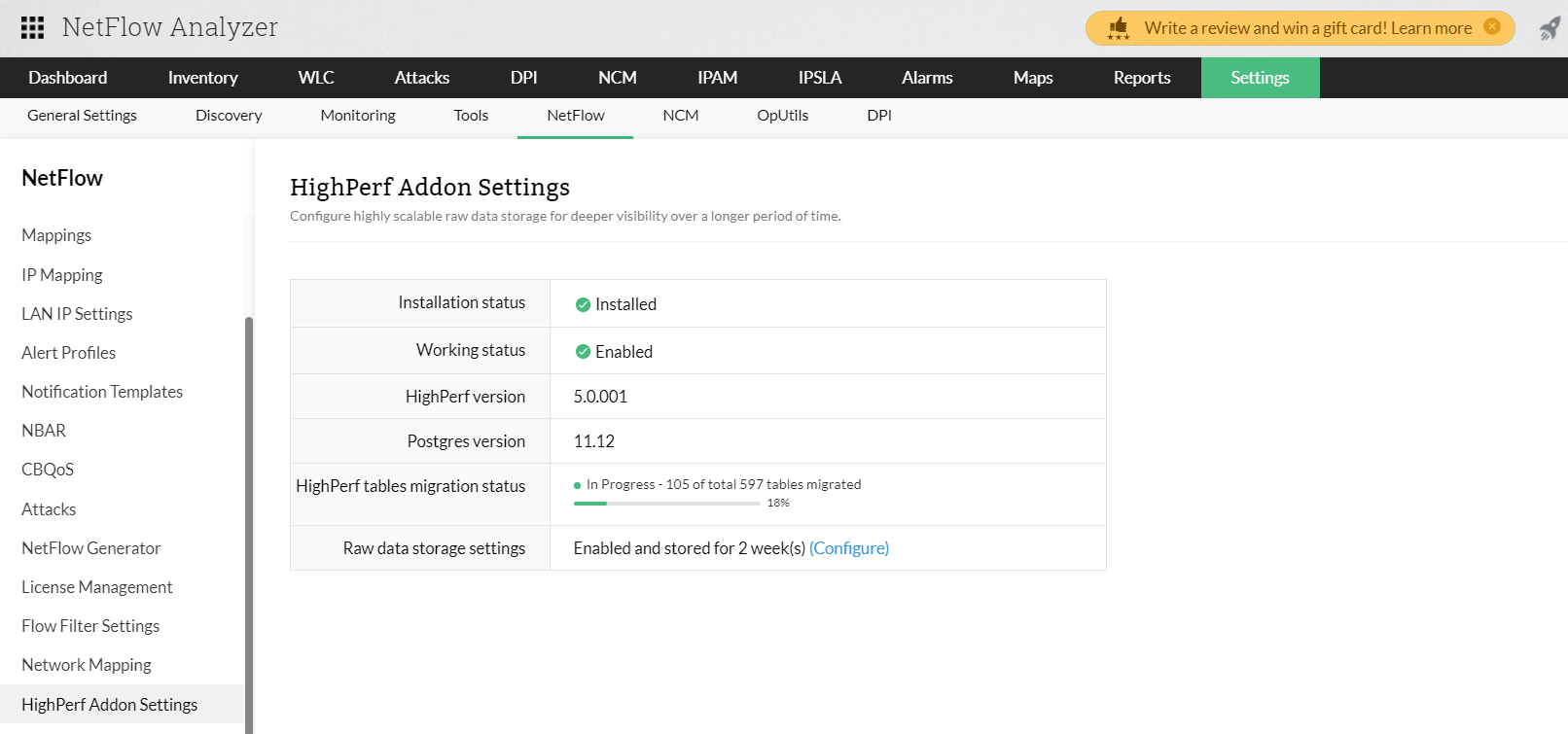Click the NetFlow sidebar heading
The image size is (1568, 734).
(x=62, y=178)
